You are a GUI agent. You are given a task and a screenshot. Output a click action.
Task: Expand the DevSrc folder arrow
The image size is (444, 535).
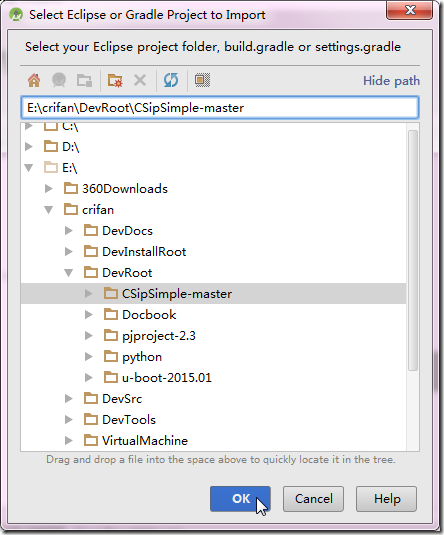click(69, 399)
